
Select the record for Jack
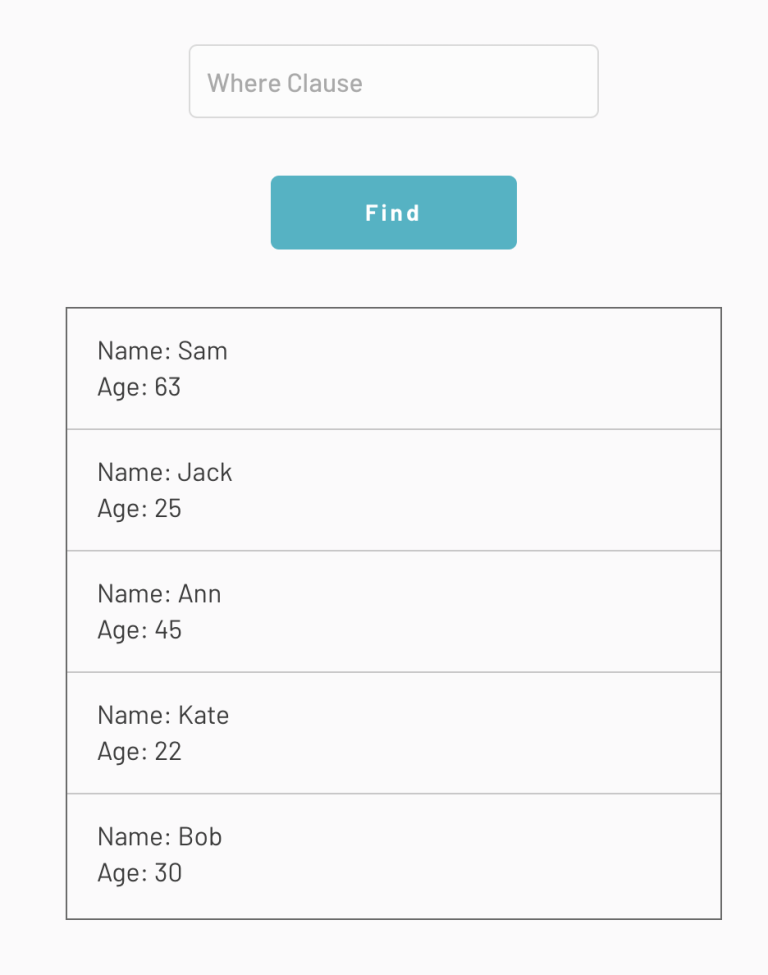pos(393,489)
